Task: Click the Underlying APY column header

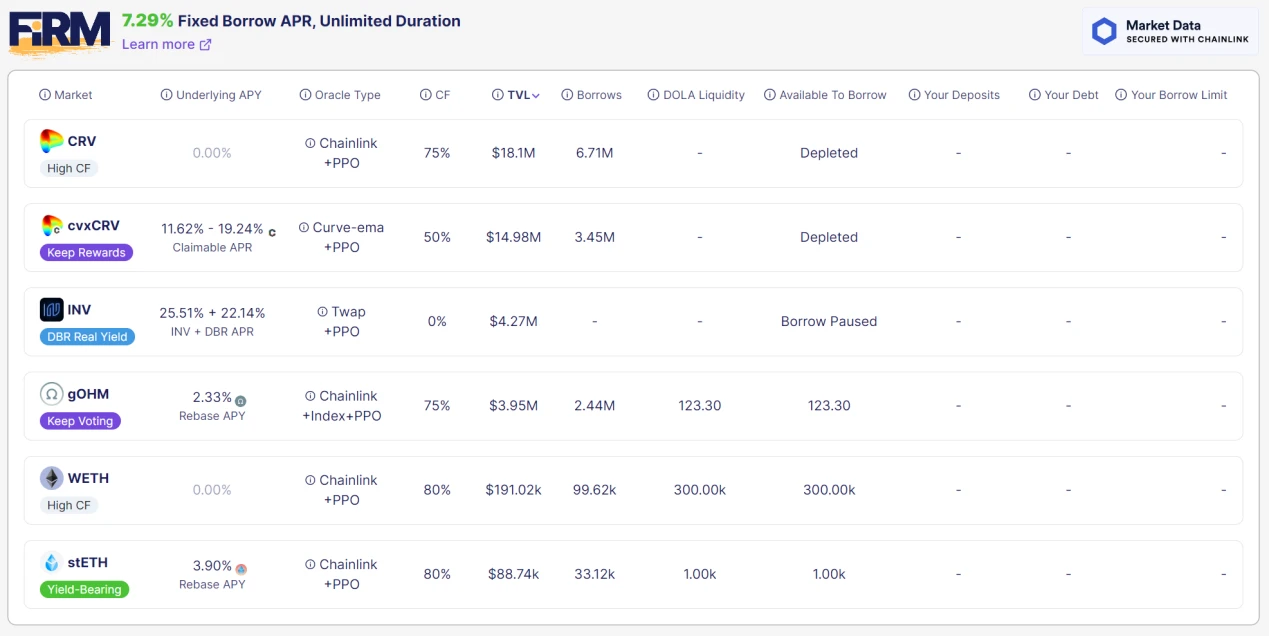Action: pyautogui.click(x=218, y=95)
